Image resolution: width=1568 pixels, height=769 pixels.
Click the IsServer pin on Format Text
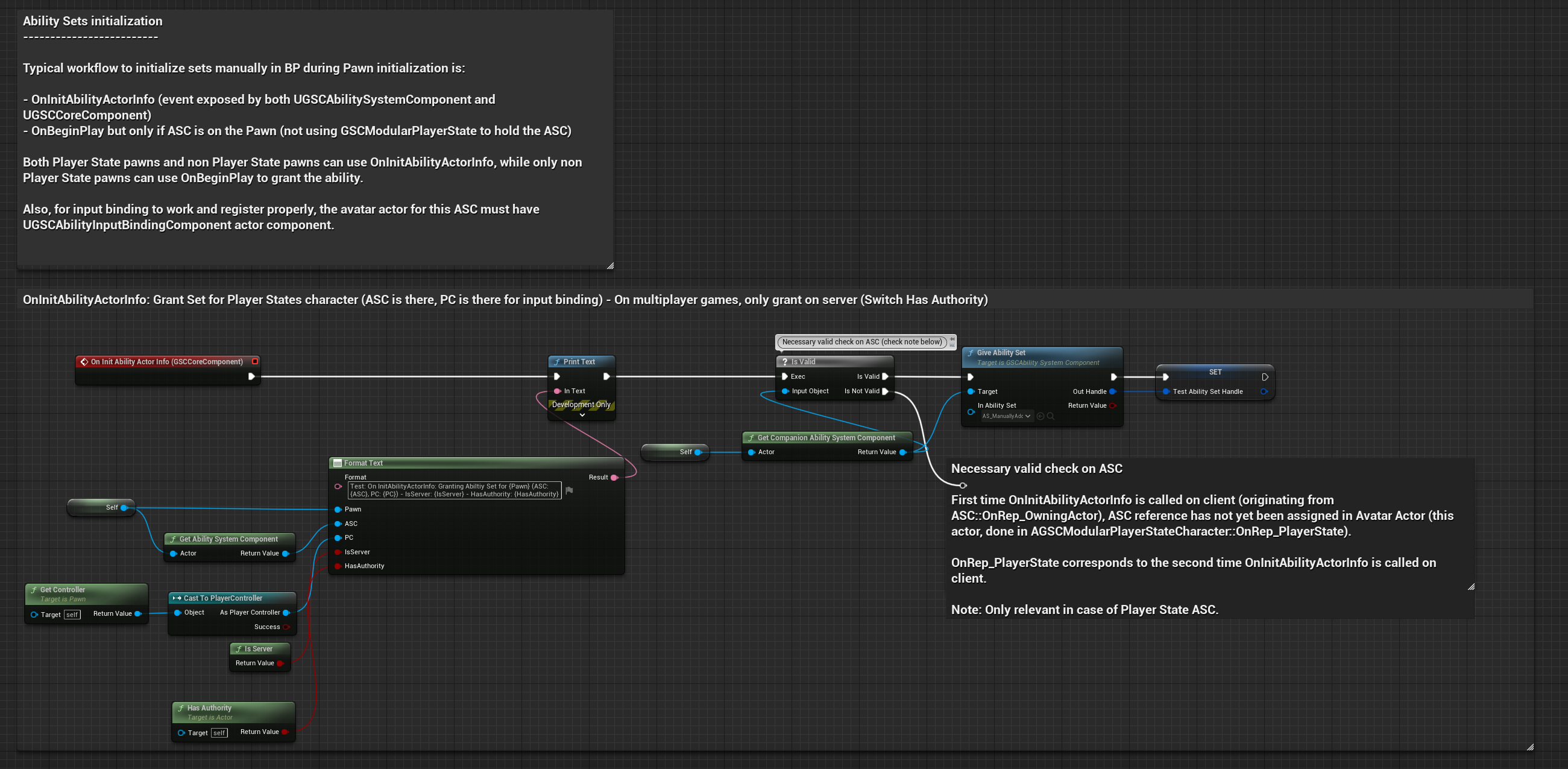[x=338, y=552]
